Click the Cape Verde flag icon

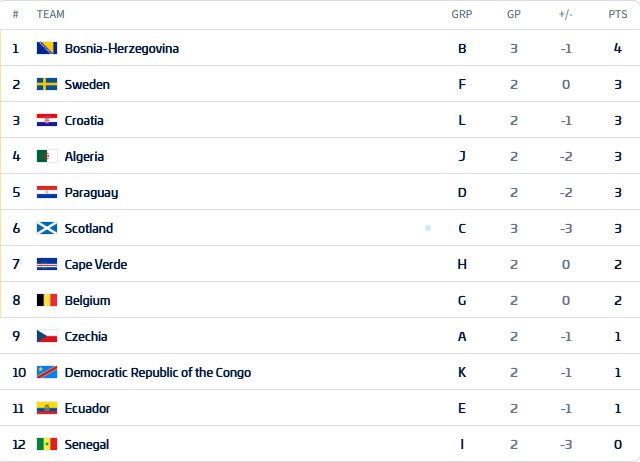point(47,264)
